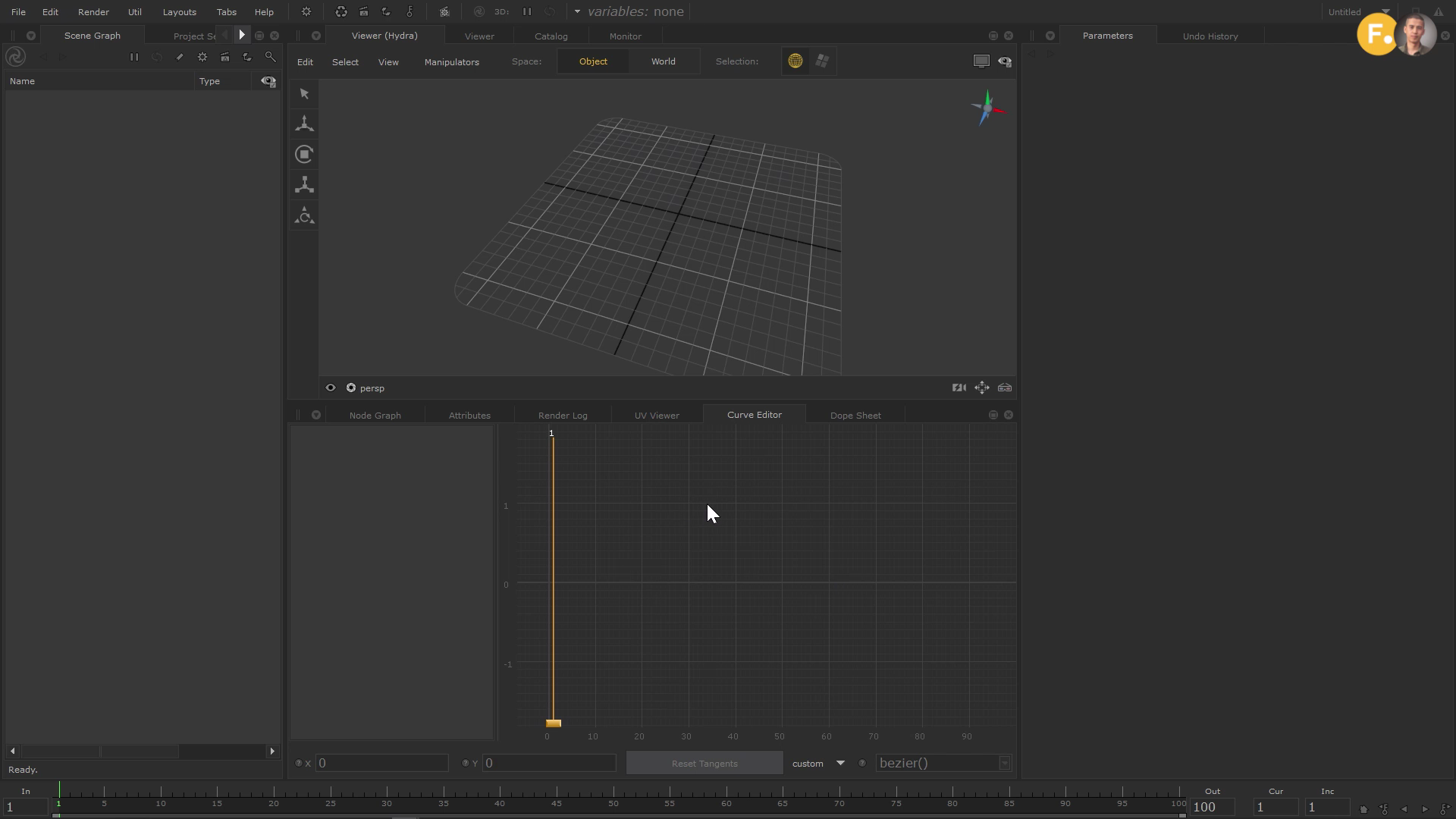The height and width of the screenshot is (819, 1456).
Task: Select the rotate manipulator tool
Action: pos(304,154)
